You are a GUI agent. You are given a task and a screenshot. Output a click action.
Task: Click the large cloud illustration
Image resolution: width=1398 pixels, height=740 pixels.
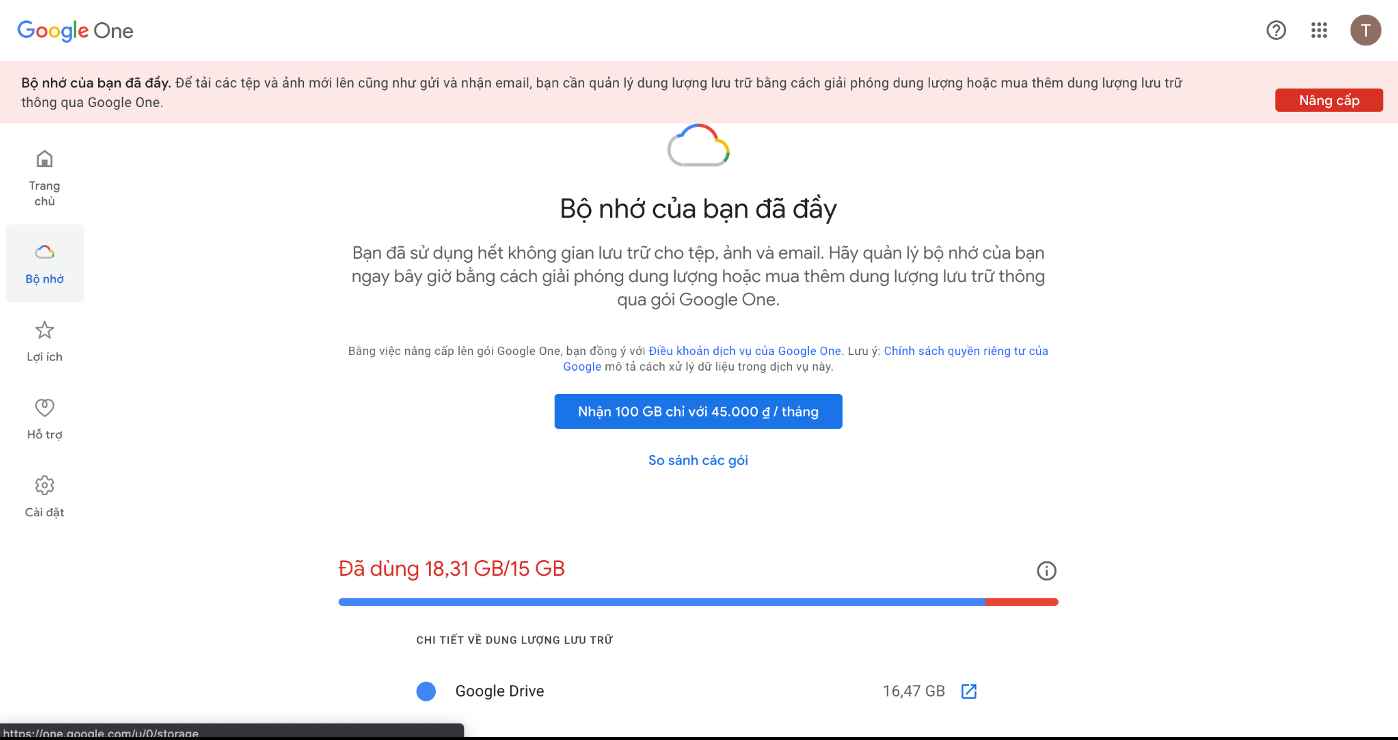click(698, 146)
